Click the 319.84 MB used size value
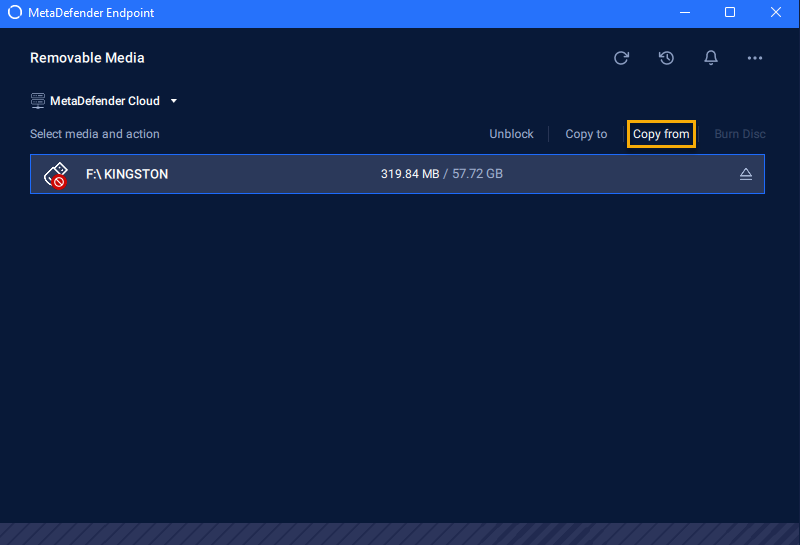 (x=410, y=174)
